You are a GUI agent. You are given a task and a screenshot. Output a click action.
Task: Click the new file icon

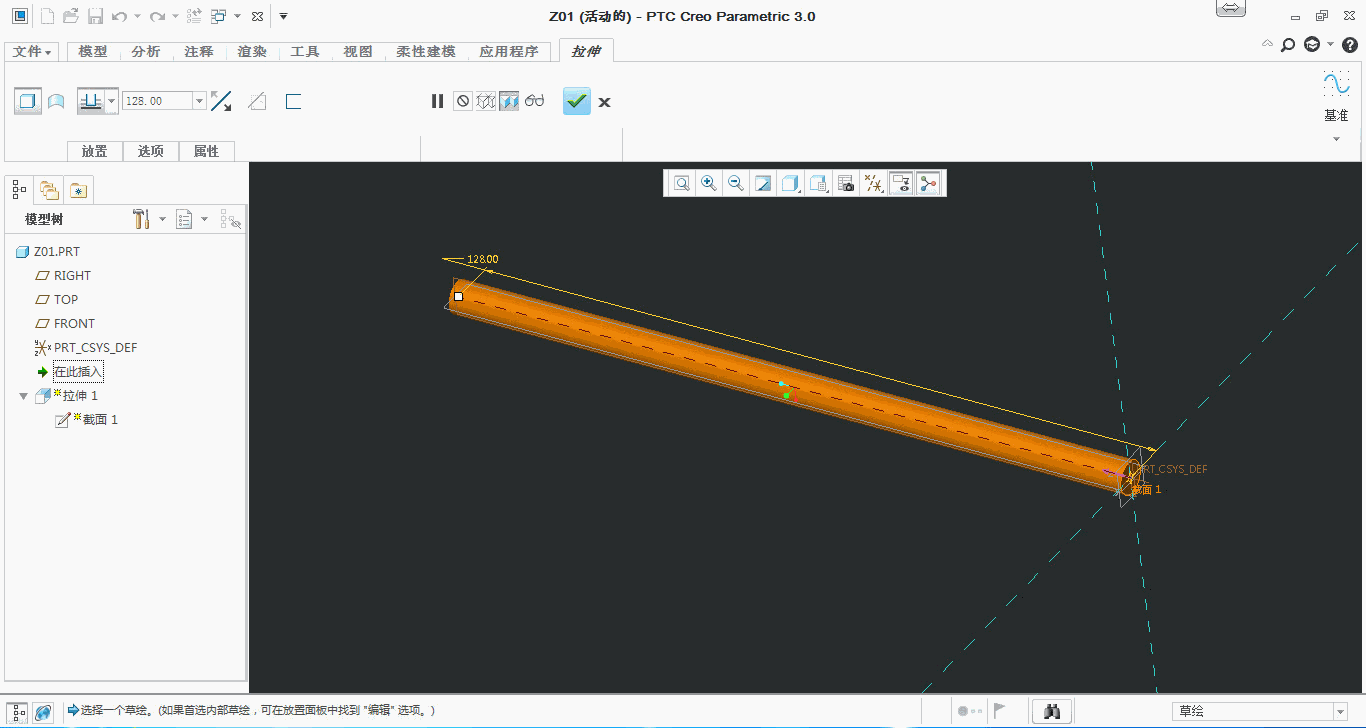tap(47, 16)
